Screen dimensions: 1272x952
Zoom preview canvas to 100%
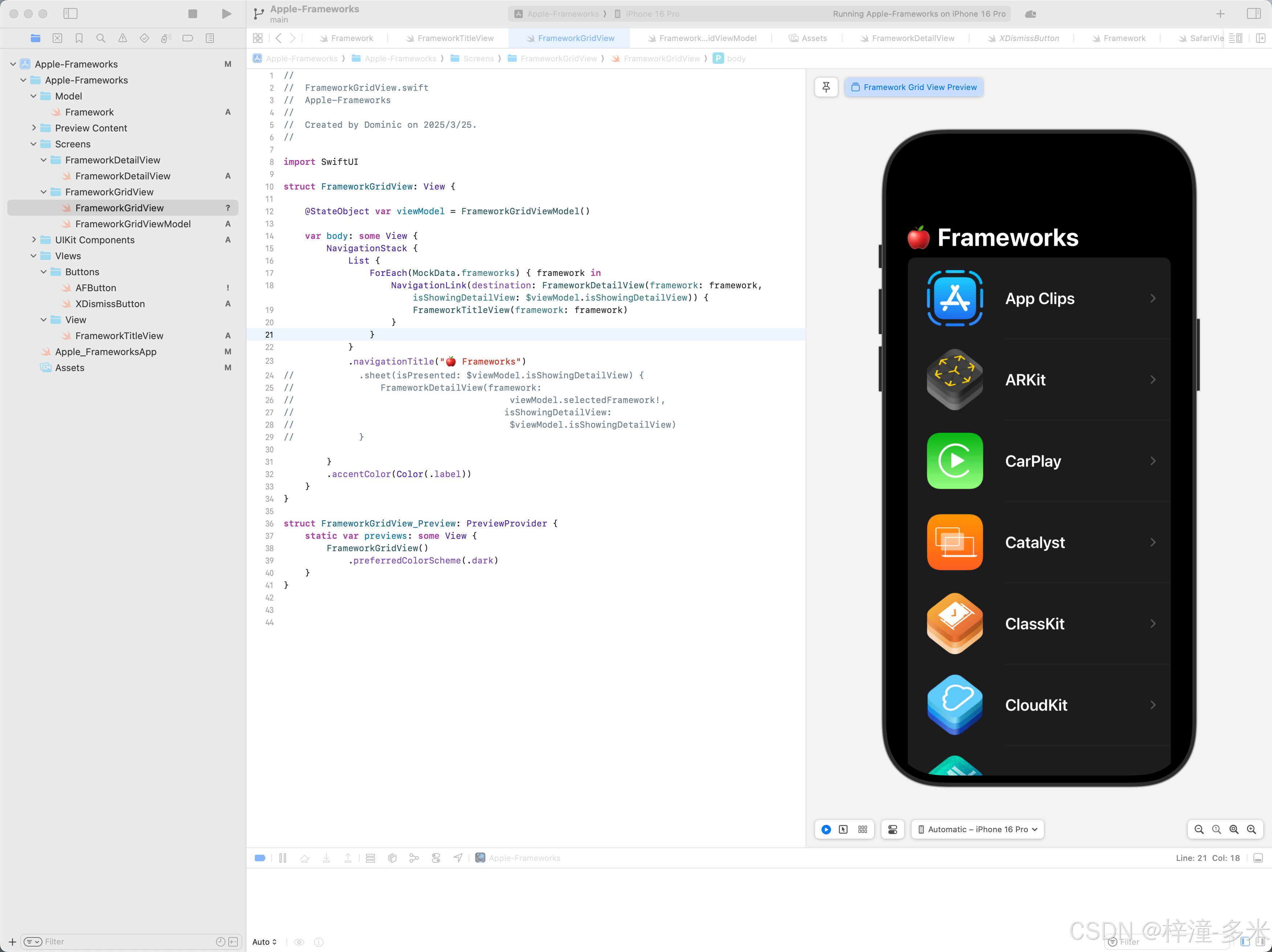(x=1216, y=830)
